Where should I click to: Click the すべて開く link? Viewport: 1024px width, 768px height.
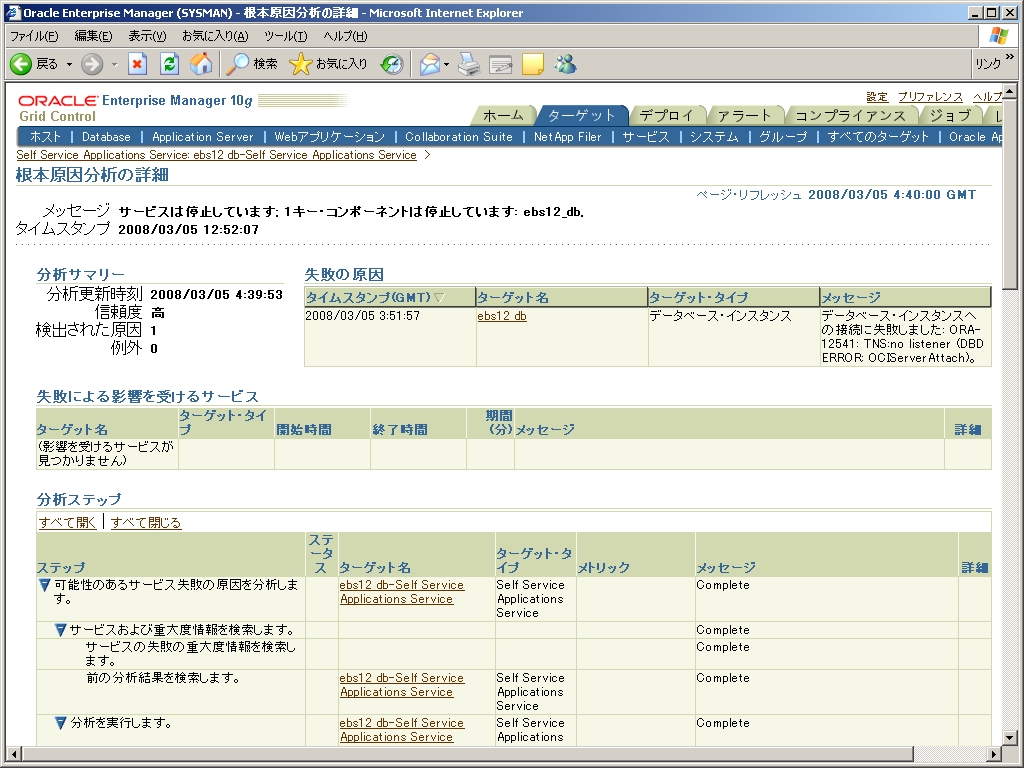(67, 523)
